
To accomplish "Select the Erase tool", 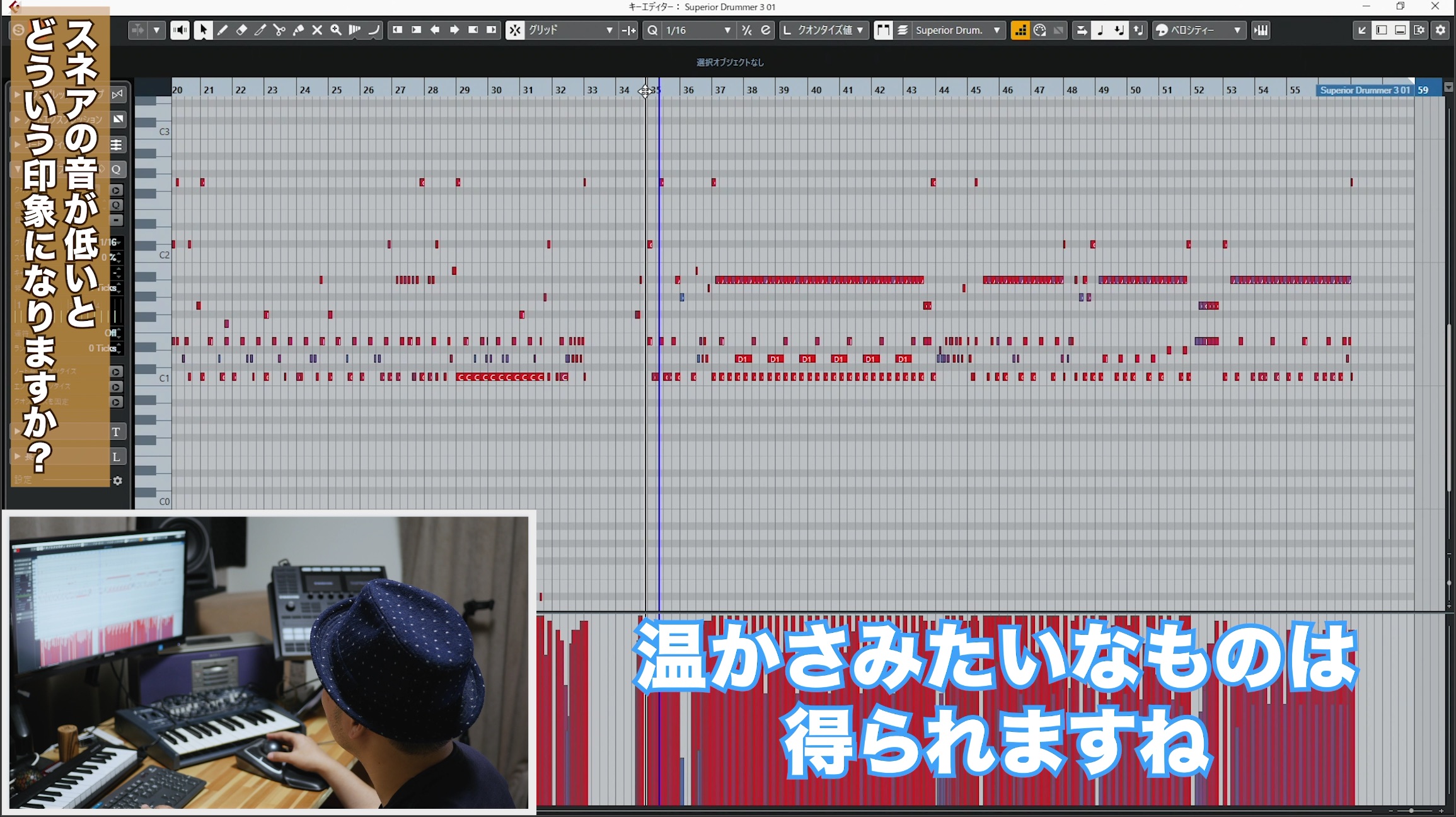I will click(241, 30).
